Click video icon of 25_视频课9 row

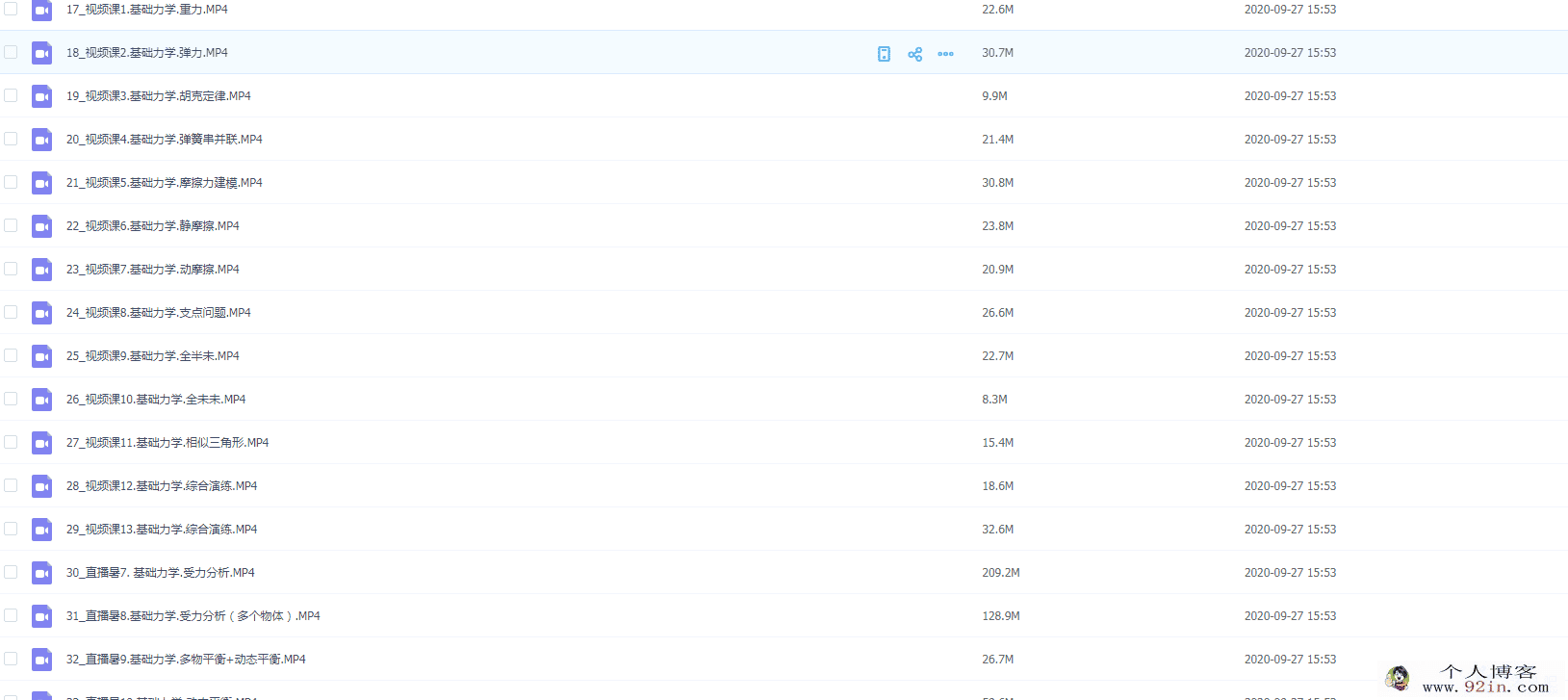point(41,356)
